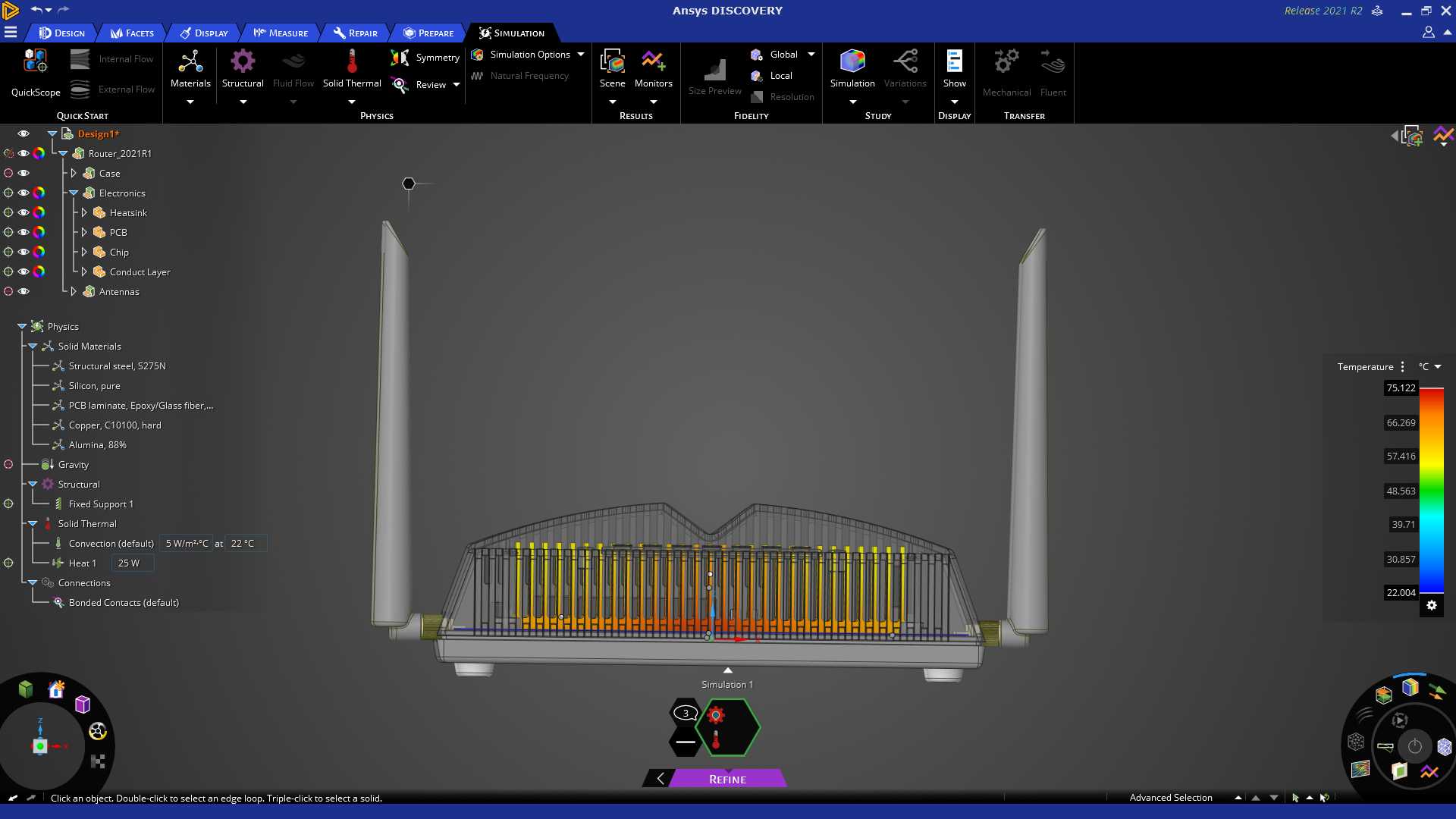Click the purple cube icon

pos(83,704)
